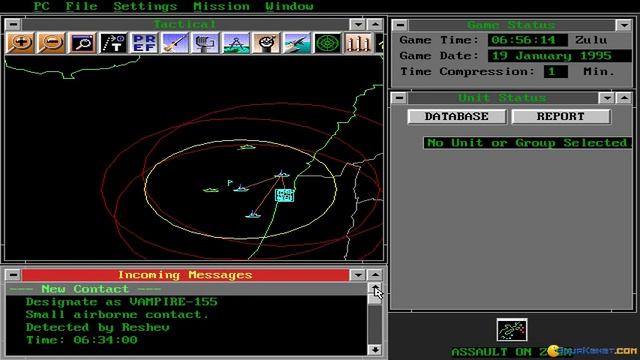Open the PREF preferences icon
The height and width of the screenshot is (360, 640).
[x=144, y=43]
